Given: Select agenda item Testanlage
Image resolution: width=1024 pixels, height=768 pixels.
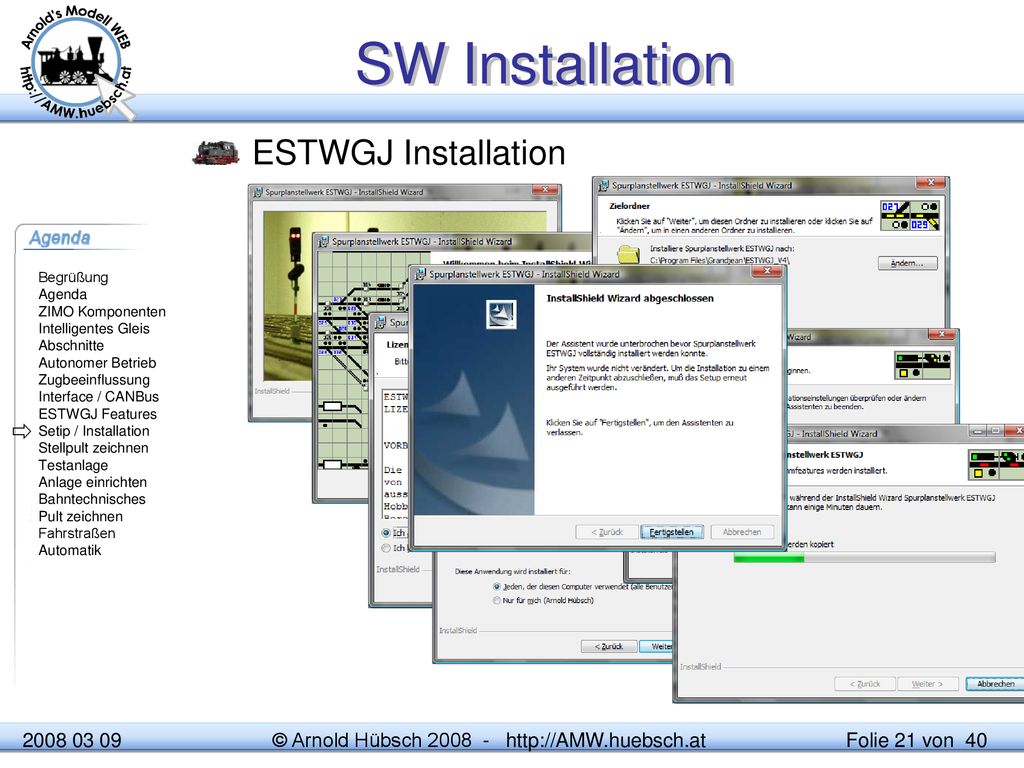Looking at the screenshot, I should 73,465.
